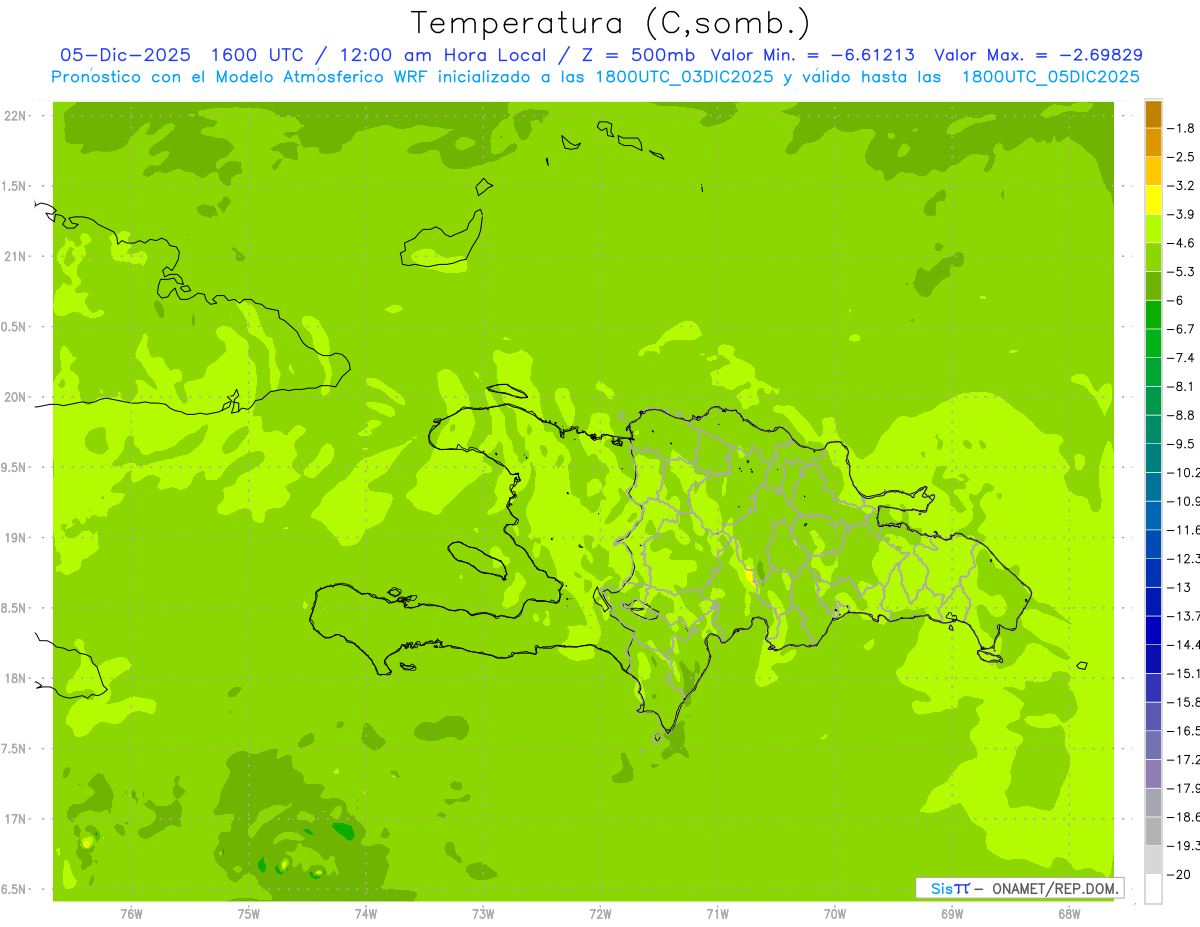Click the legend value "-4.6"
The height and width of the screenshot is (927, 1200).
[1182, 243]
